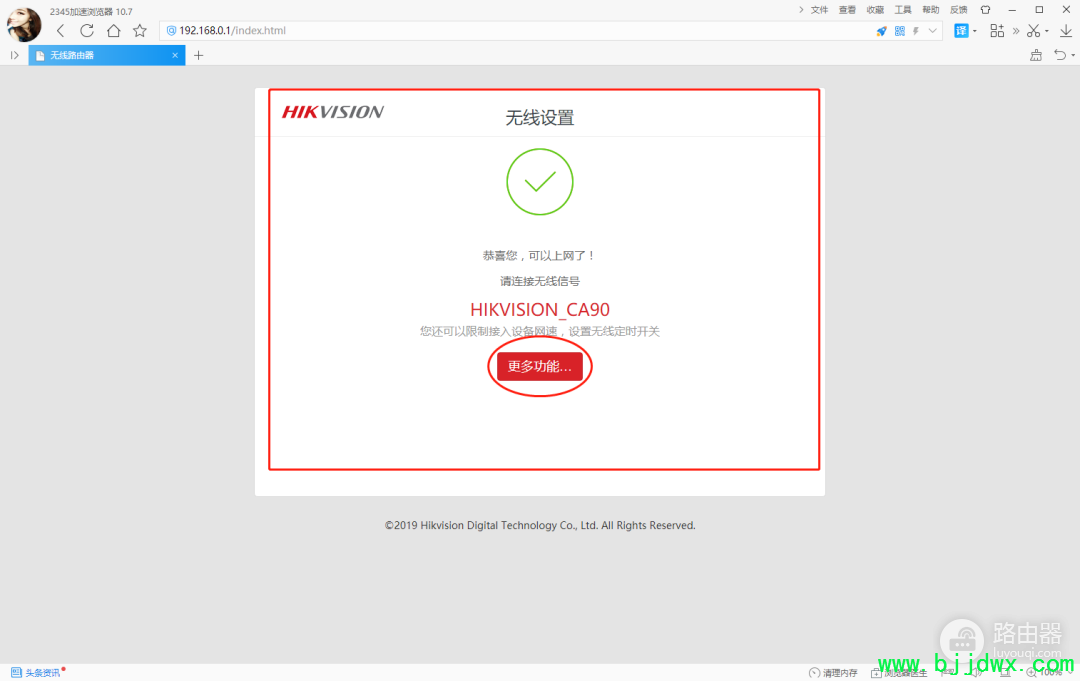
Task: Click the browser back arrow
Action: pyautogui.click(x=61, y=30)
